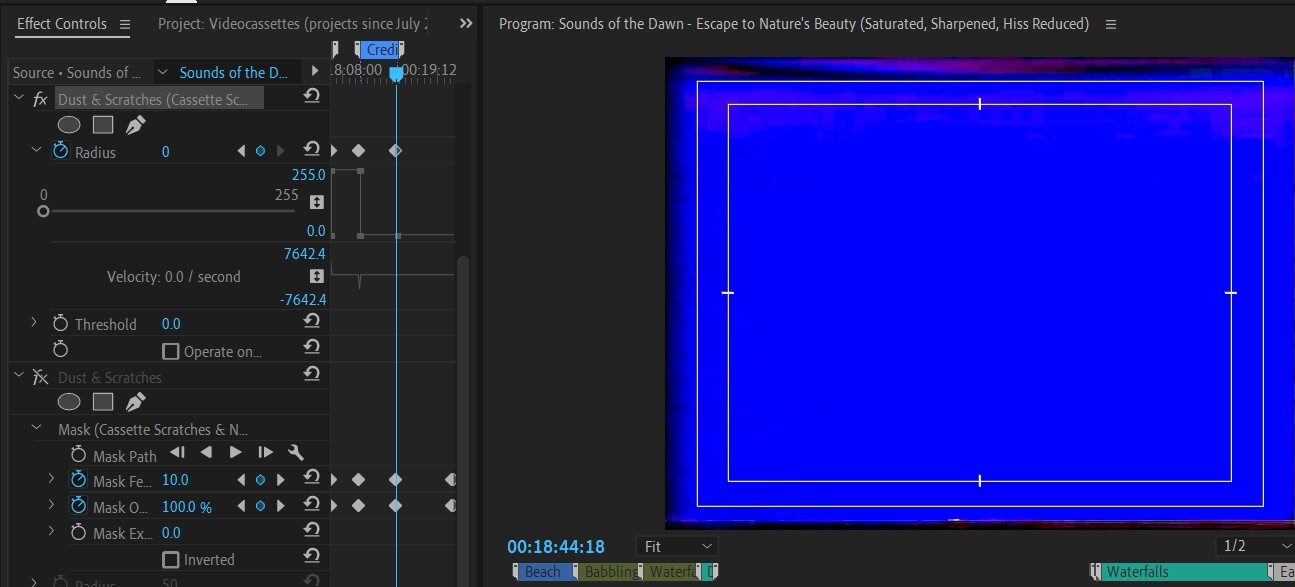Select pen mask tool under disabled Dust & Scratches
Viewport: 1295px width, 587px height.
(x=135, y=402)
